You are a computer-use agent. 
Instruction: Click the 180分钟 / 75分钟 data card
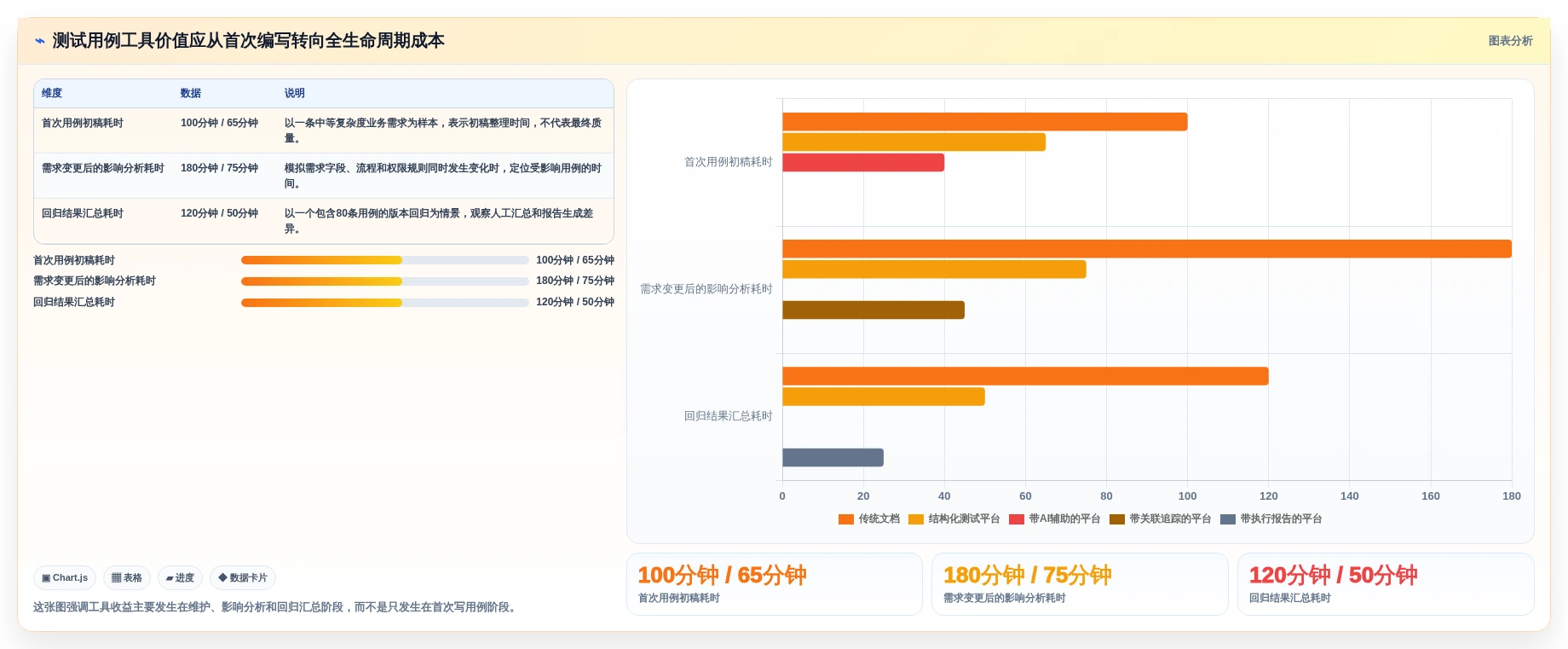(x=1080, y=584)
